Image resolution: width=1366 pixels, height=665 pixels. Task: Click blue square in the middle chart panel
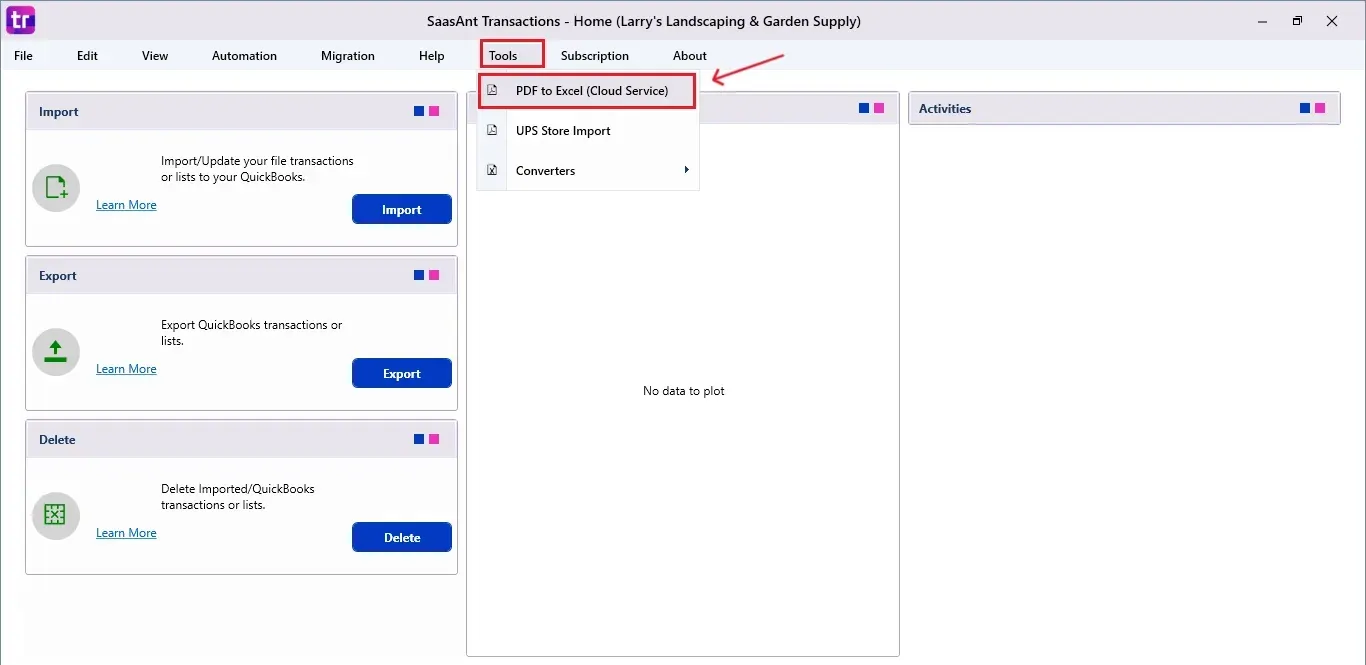click(x=864, y=108)
